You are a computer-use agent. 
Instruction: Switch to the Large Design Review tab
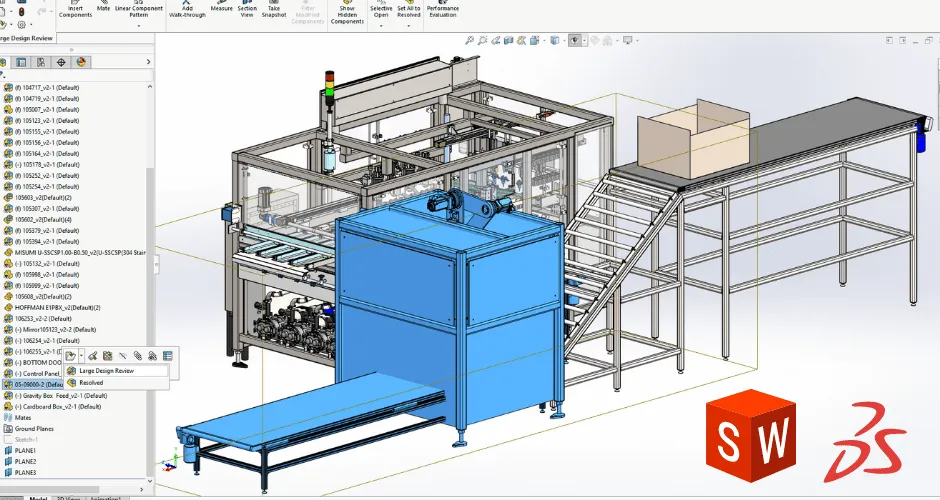pyautogui.click(x=28, y=38)
